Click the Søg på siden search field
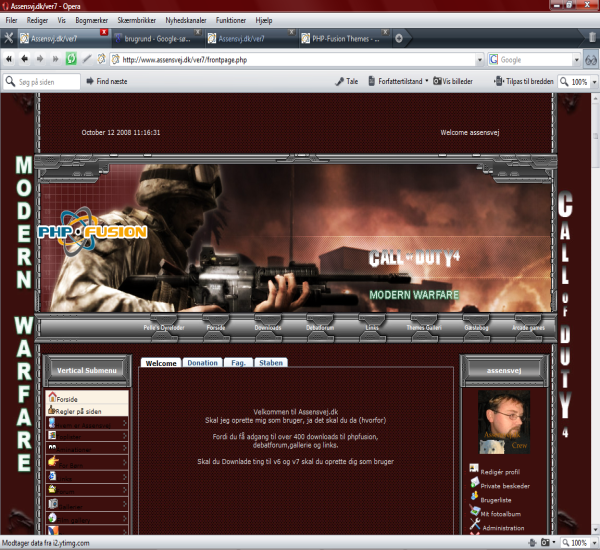 [x=42, y=82]
